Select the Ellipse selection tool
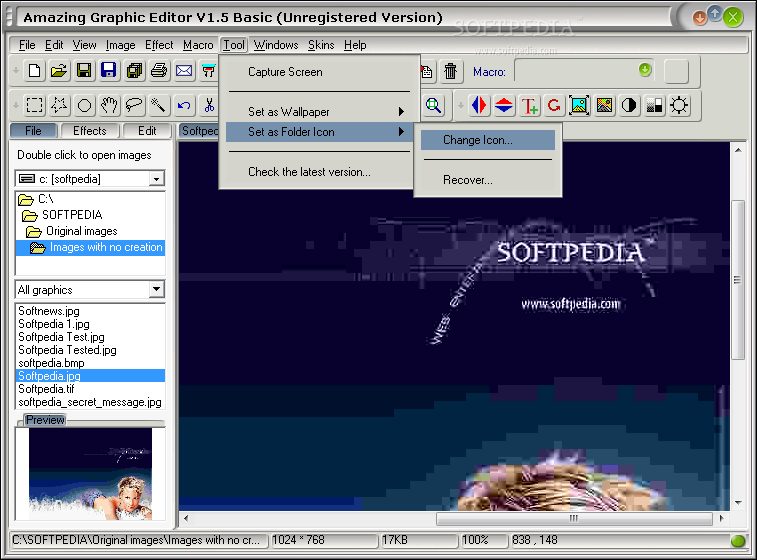The height and width of the screenshot is (560, 757). (84, 105)
